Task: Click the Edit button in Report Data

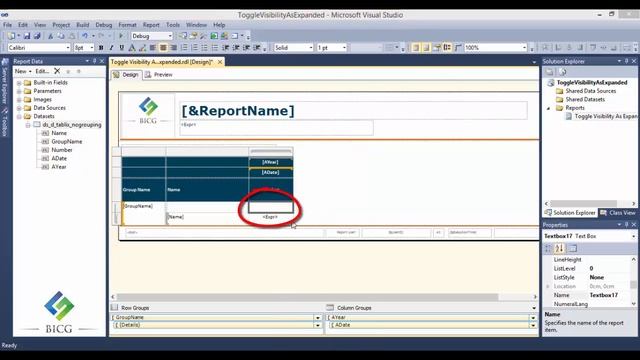Action: click(x=42, y=71)
